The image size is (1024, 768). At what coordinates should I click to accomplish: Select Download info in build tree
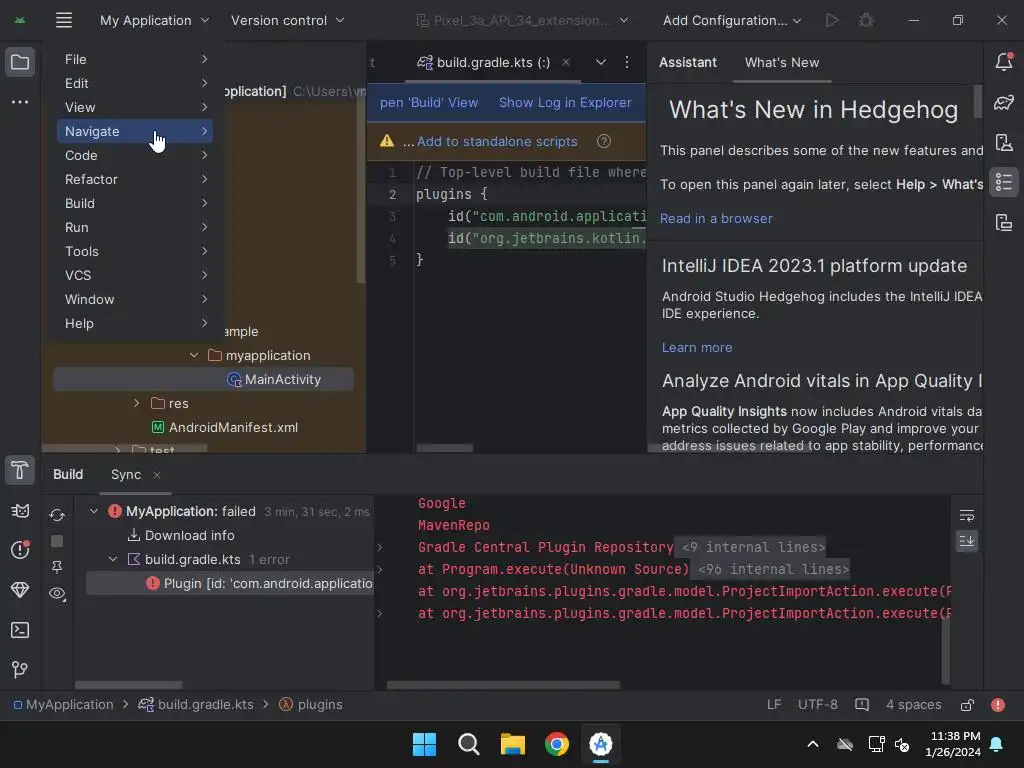[189, 535]
